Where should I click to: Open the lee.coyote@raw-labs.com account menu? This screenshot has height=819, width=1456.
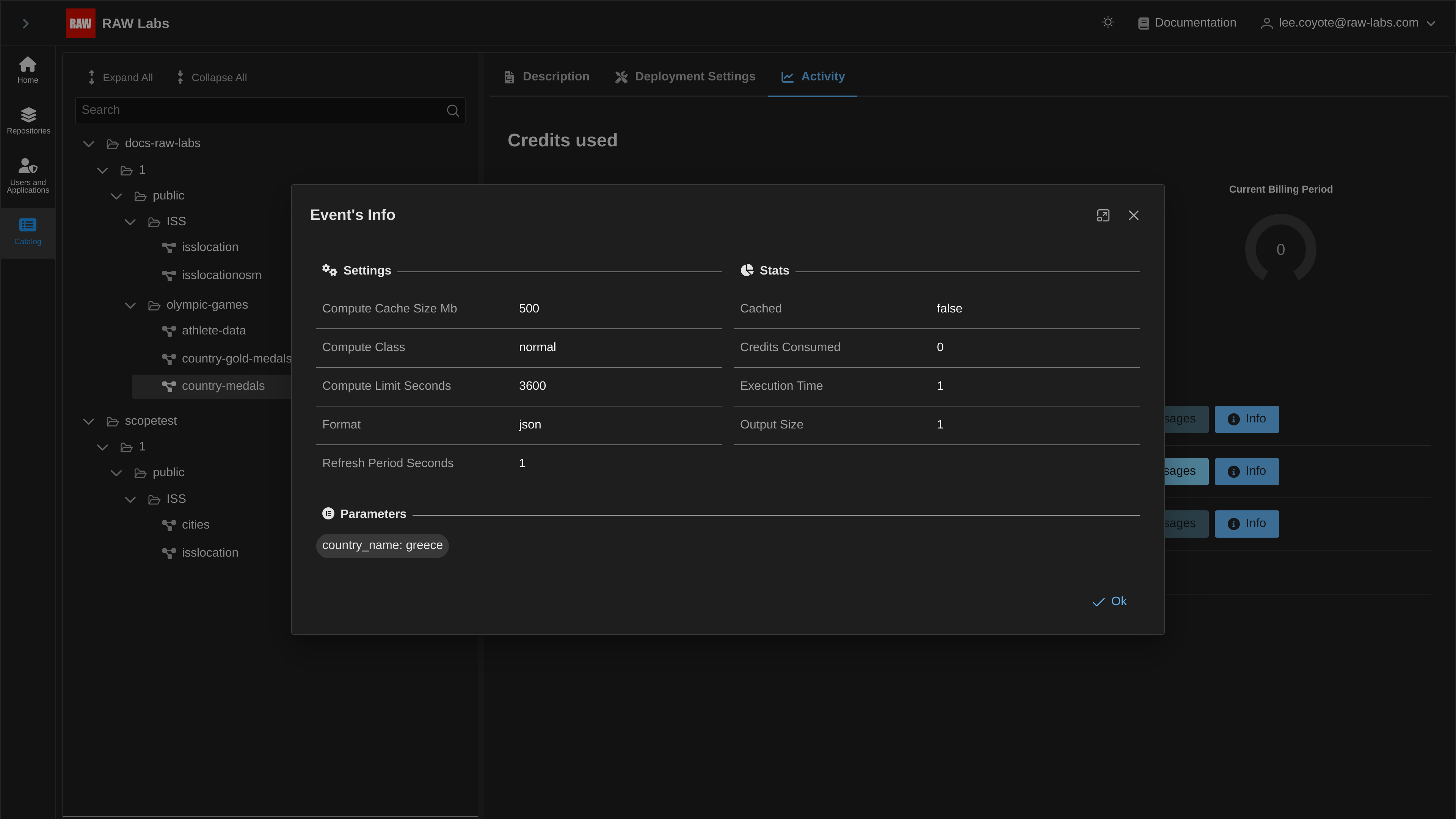(1348, 23)
